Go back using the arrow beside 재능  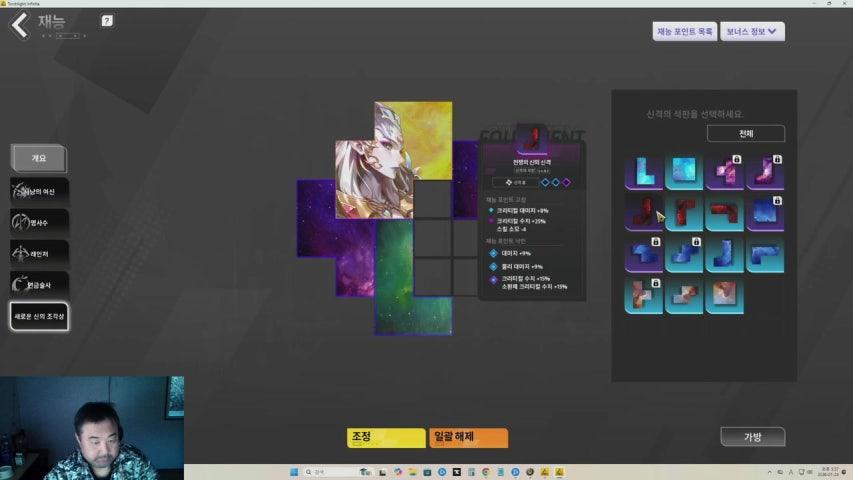click(20, 25)
